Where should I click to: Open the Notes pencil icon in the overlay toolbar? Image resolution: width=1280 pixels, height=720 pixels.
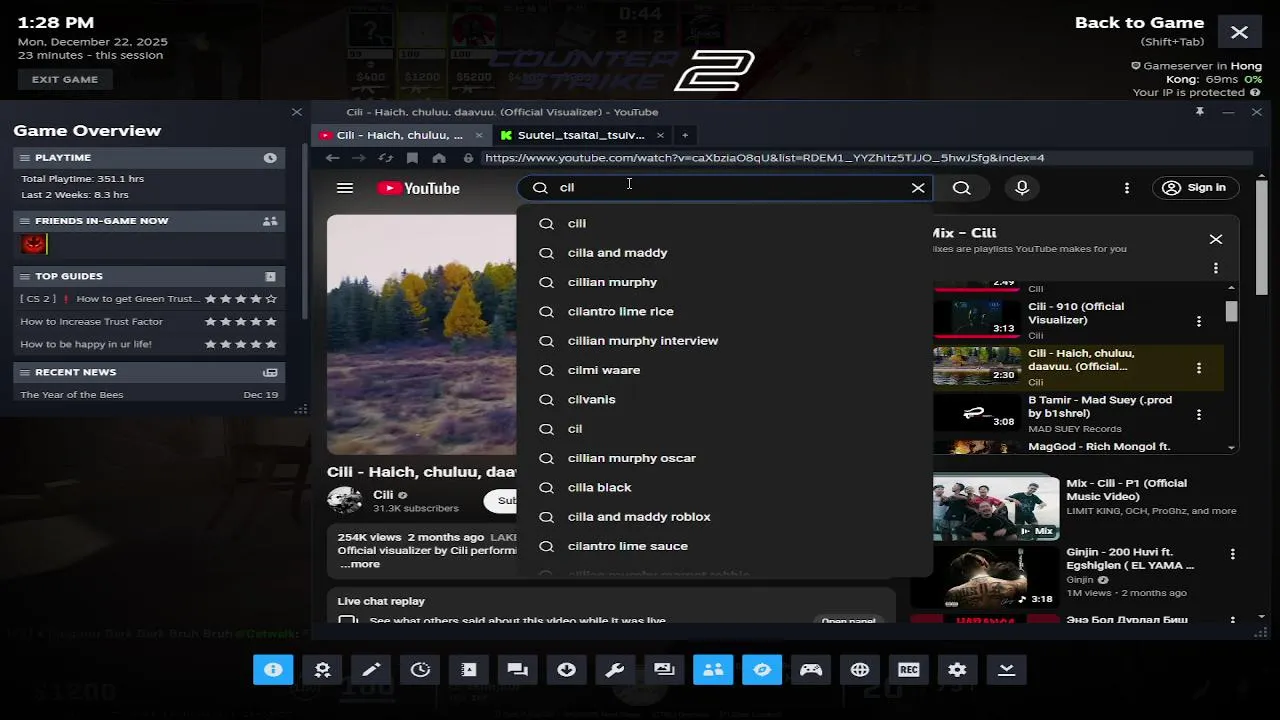pyautogui.click(x=371, y=670)
